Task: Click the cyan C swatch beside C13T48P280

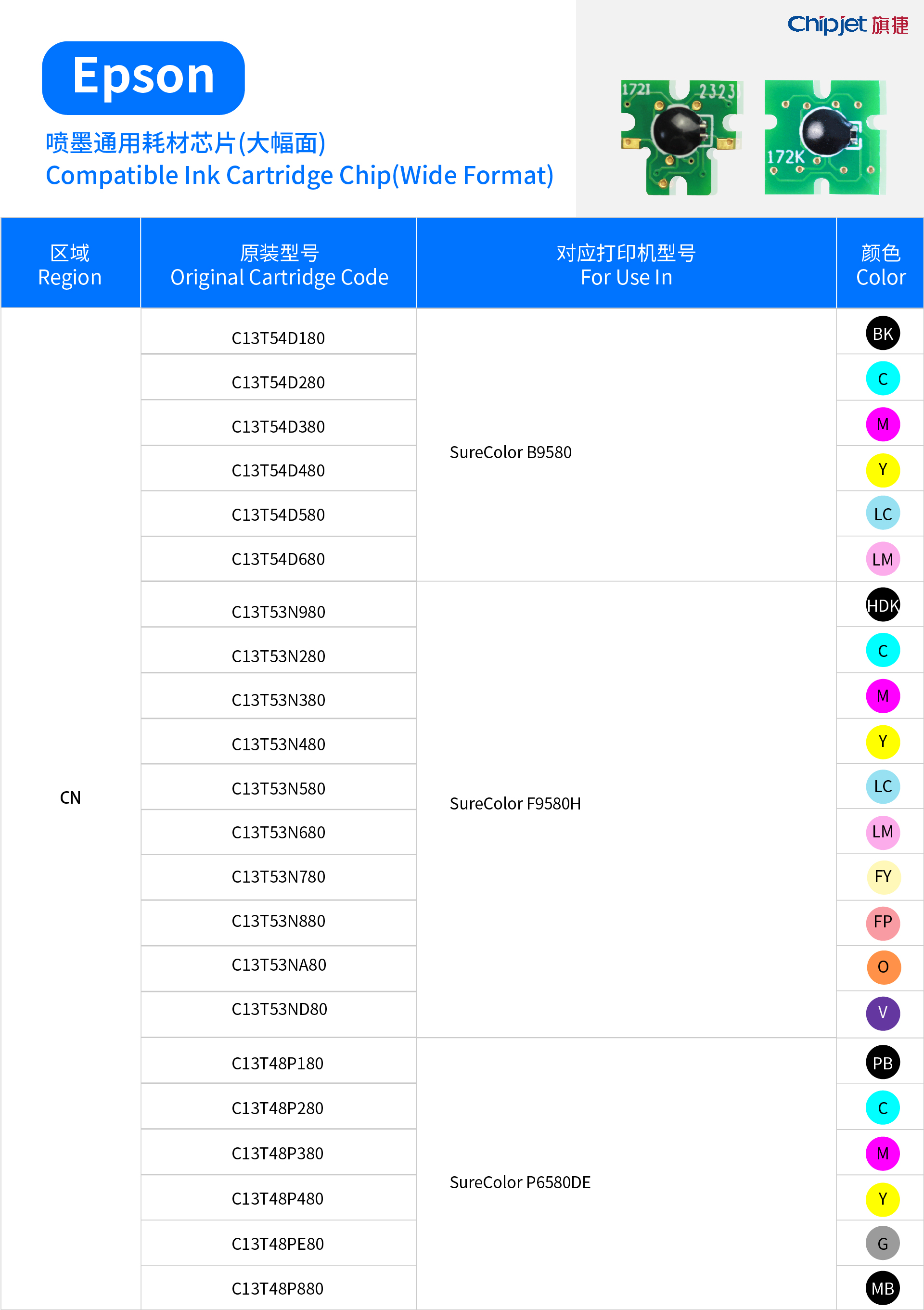Action: click(x=883, y=1108)
